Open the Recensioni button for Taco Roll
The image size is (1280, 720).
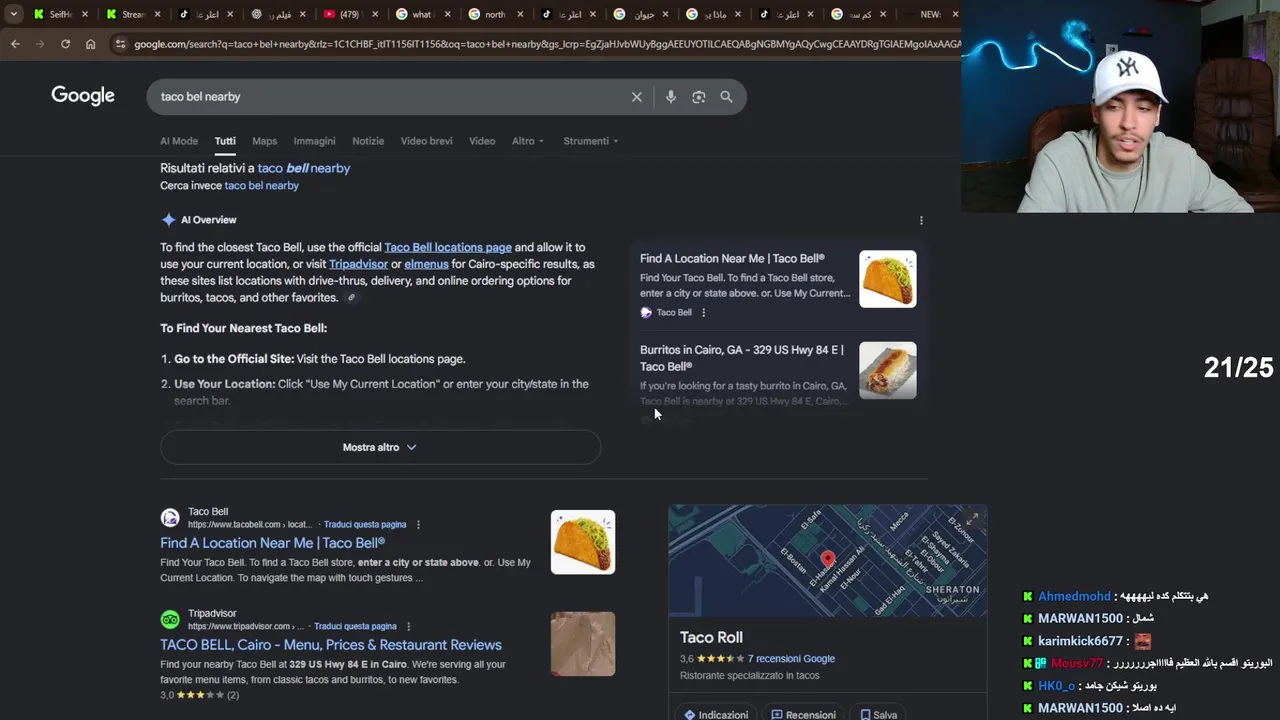coord(804,715)
